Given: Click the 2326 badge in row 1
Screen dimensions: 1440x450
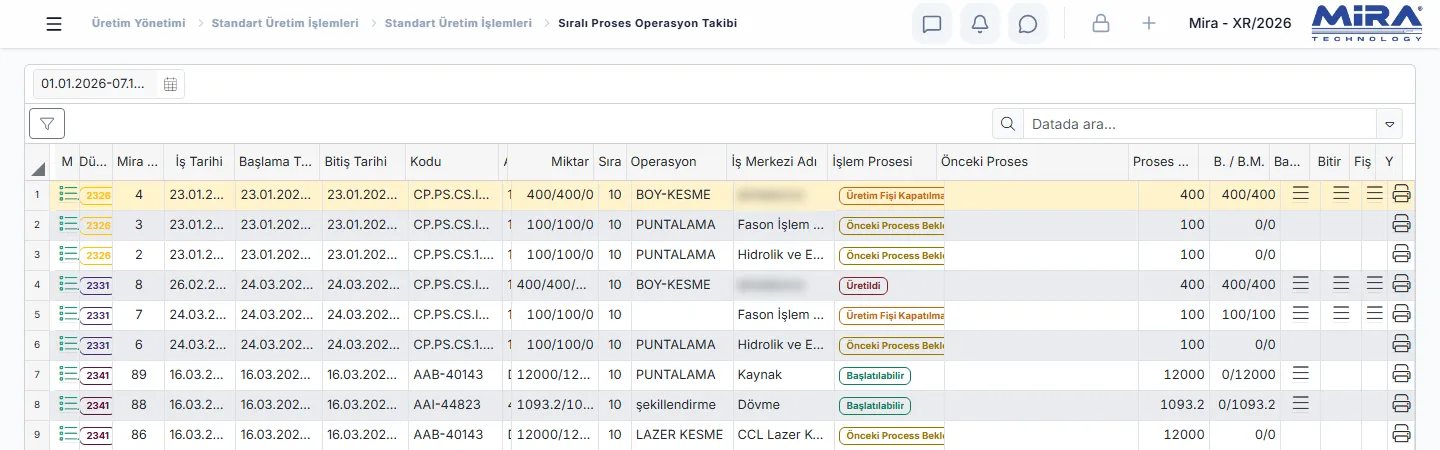Looking at the screenshot, I should (x=97, y=195).
